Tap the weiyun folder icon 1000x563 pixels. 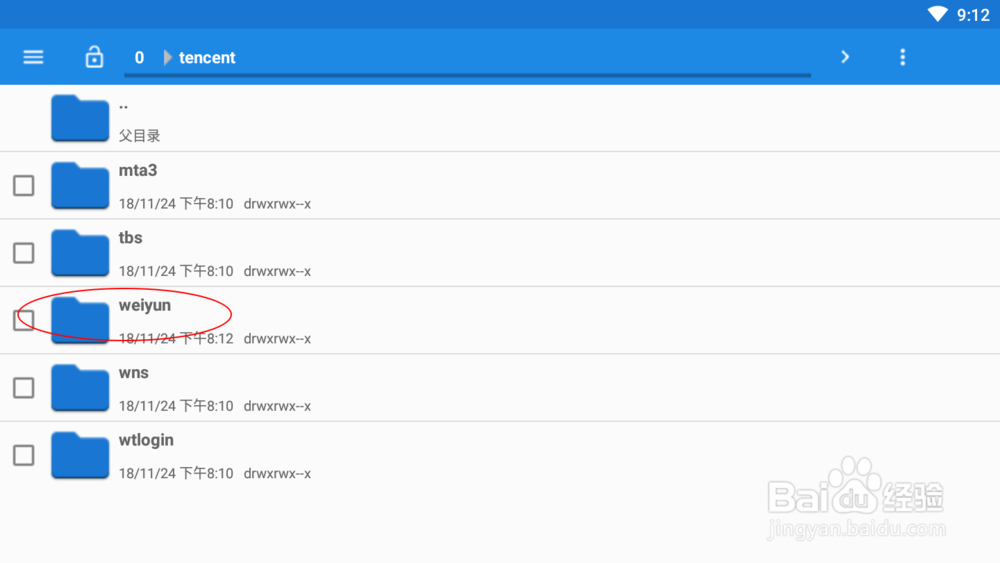(80, 320)
